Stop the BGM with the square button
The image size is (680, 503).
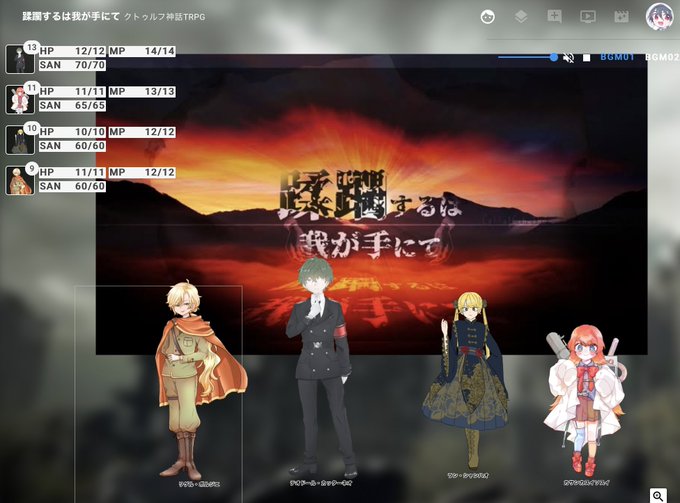pos(586,58)
